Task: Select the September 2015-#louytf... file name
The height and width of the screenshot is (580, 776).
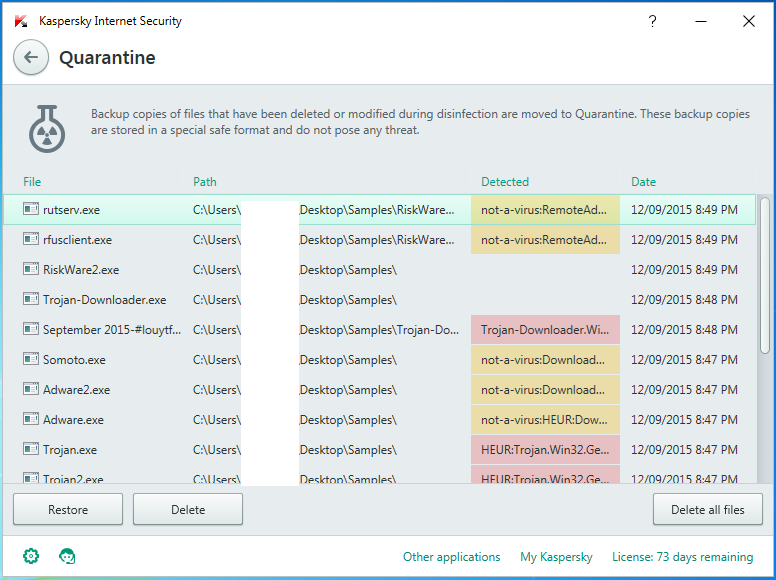Action: pos(112,330)
